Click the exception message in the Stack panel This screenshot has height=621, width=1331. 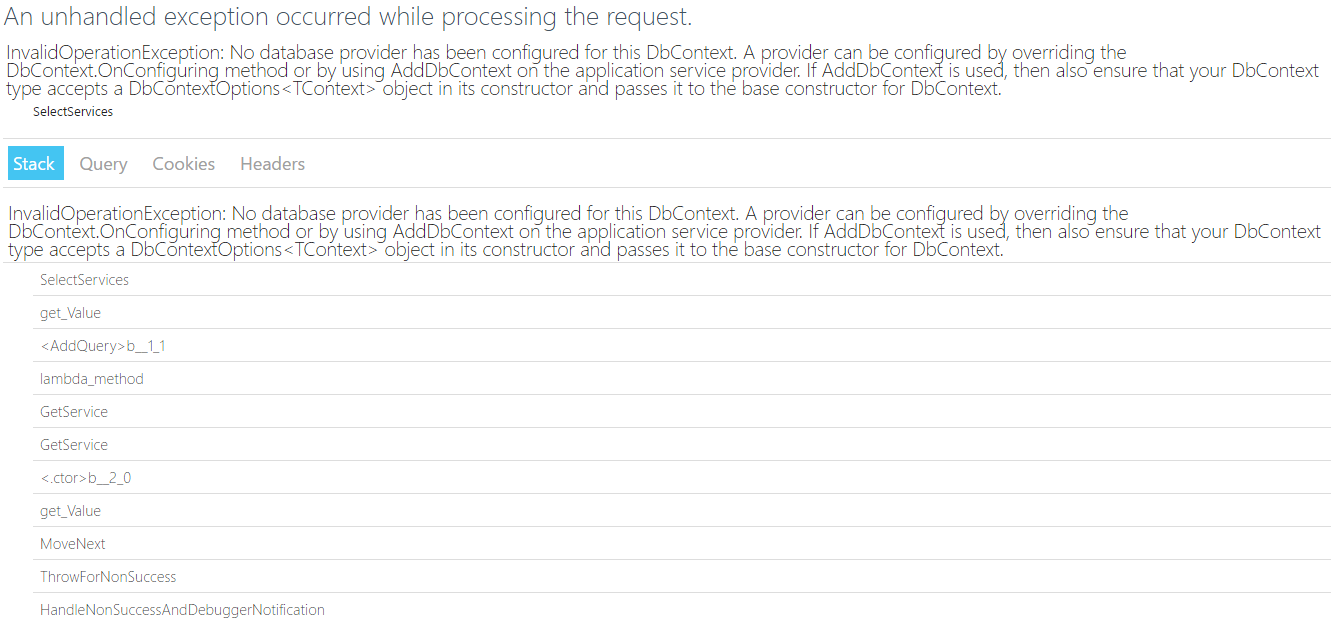[x=664, y=231]
